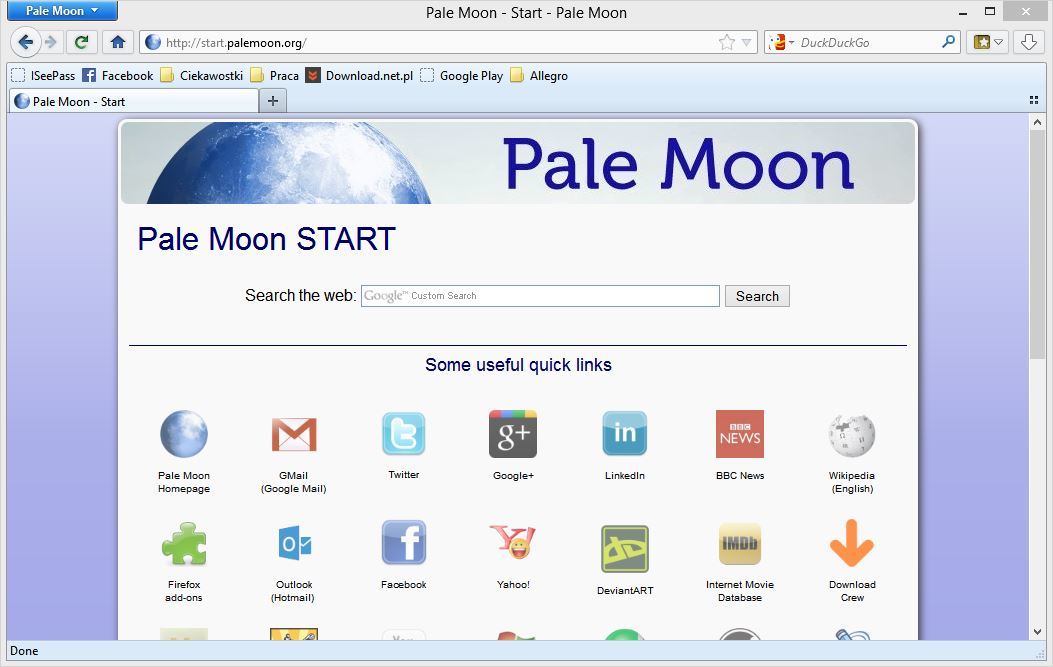Click the "Some useful quick links" heading
This screenshot has width=1053, height=667.
pos(518,365)
